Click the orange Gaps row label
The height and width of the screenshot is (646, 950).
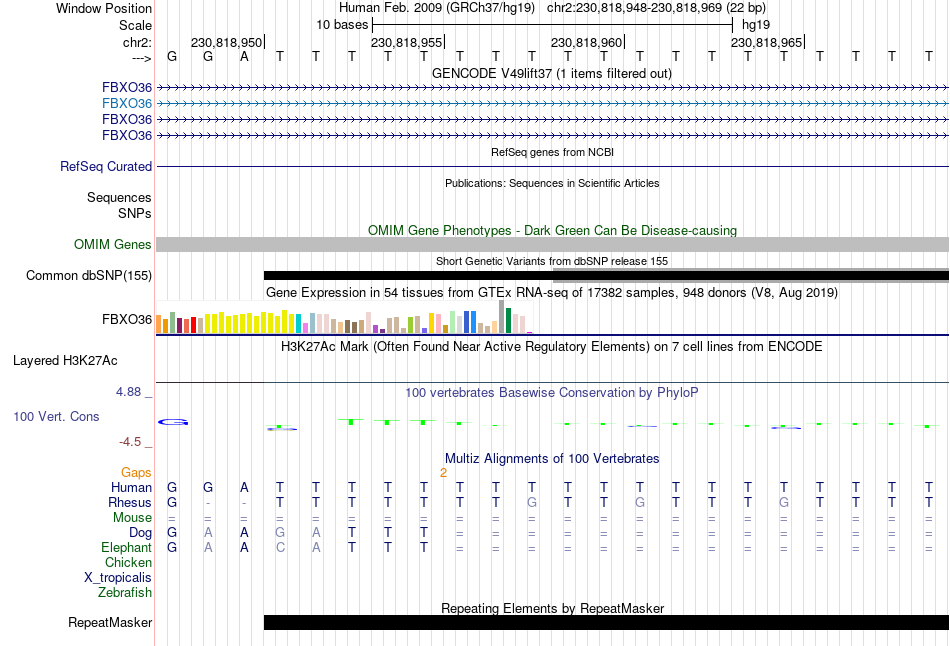[x=136, y=473]
